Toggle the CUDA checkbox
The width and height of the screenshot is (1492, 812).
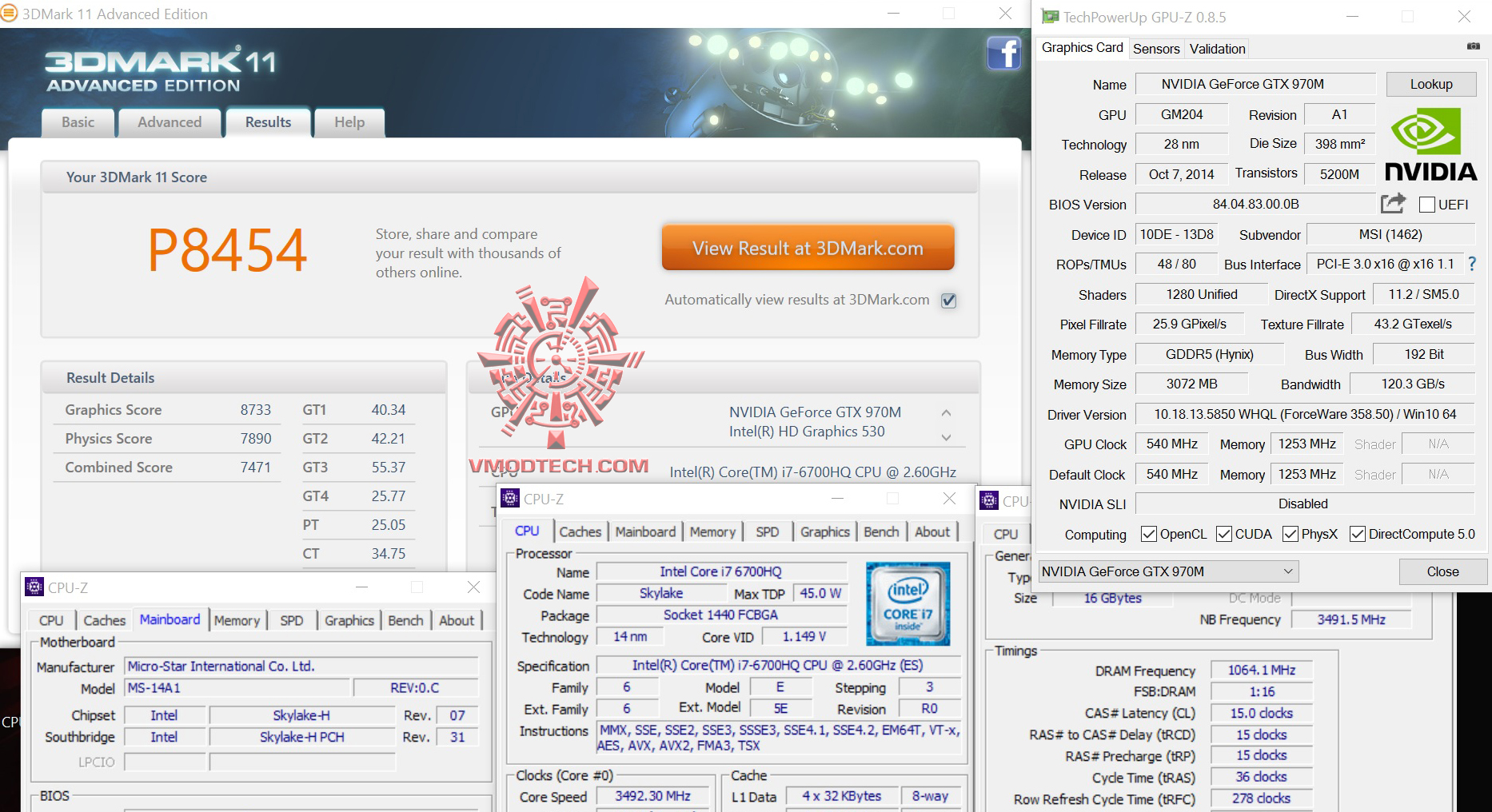coord(1224,534)
